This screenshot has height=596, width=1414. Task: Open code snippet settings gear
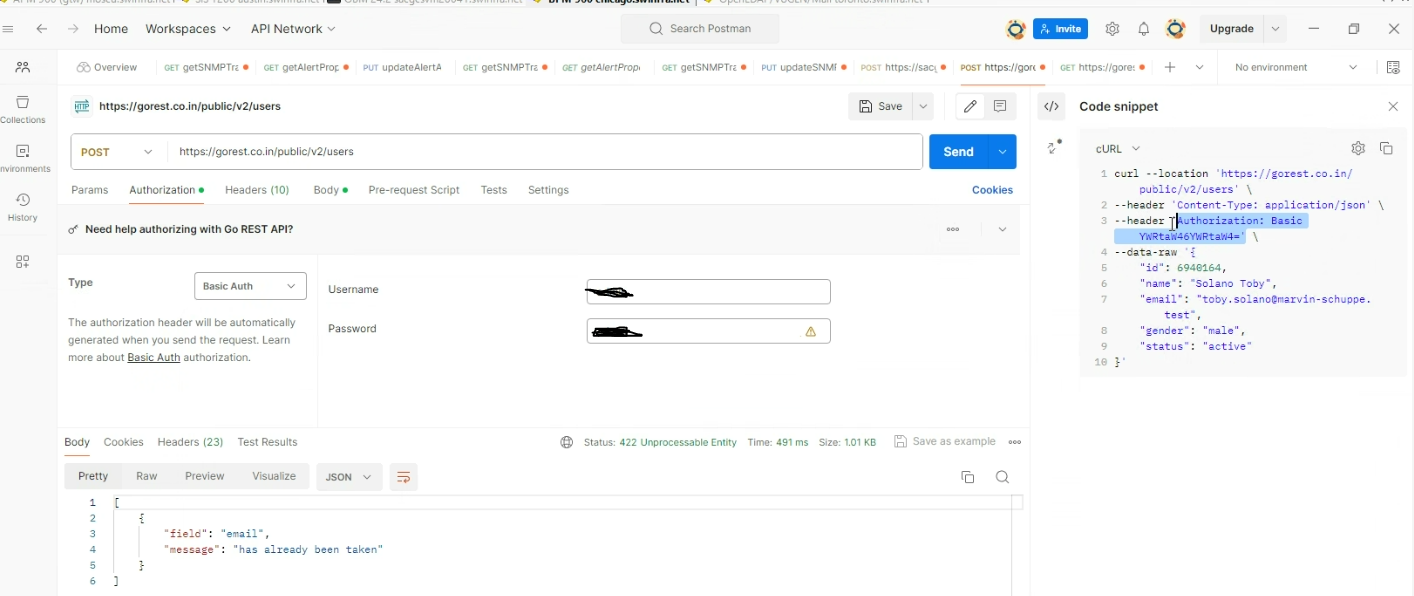coord(1357,148)
